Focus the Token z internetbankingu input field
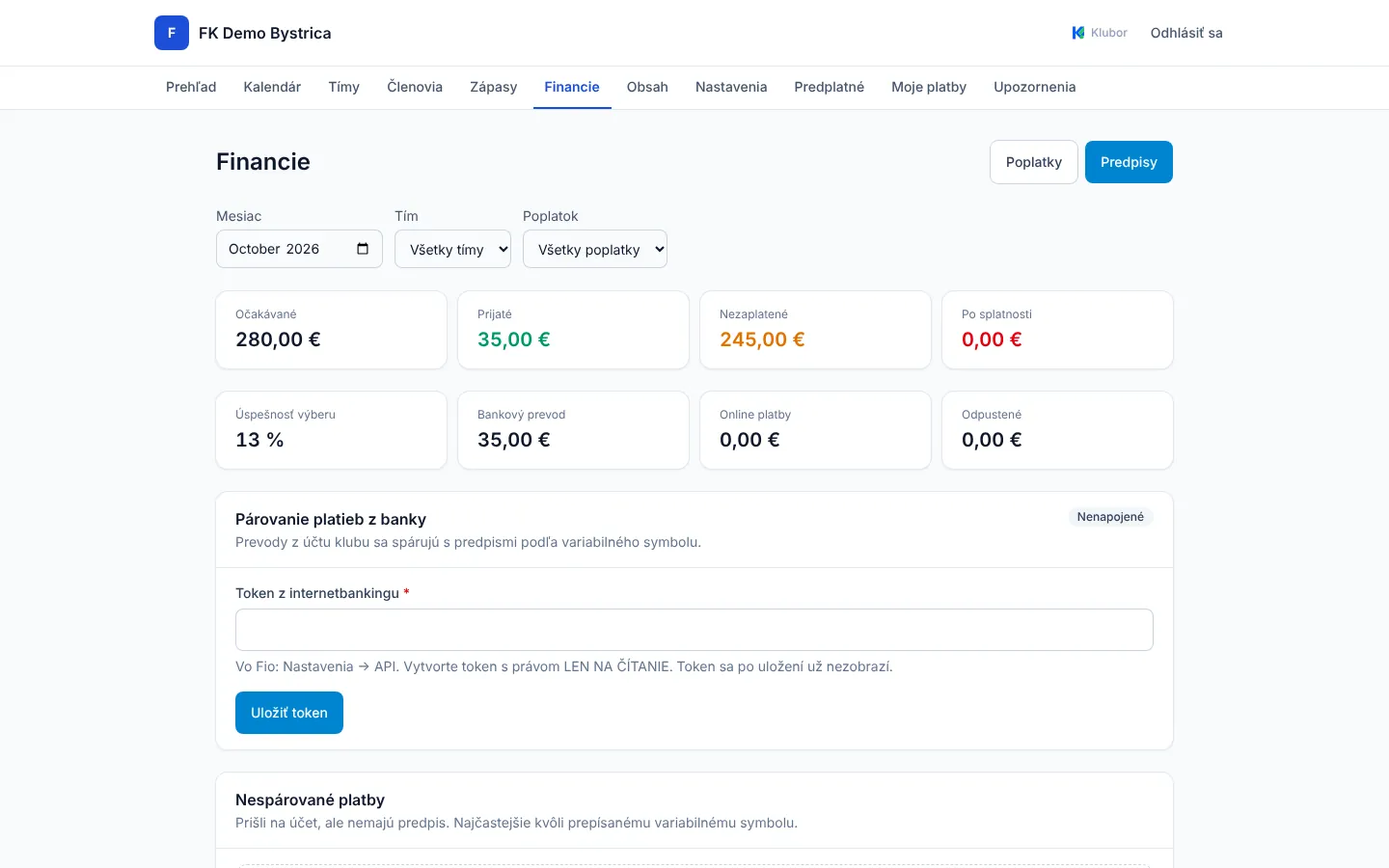Image resolution: width=1389 pixels, height=868 pixels. click(694, 630)
